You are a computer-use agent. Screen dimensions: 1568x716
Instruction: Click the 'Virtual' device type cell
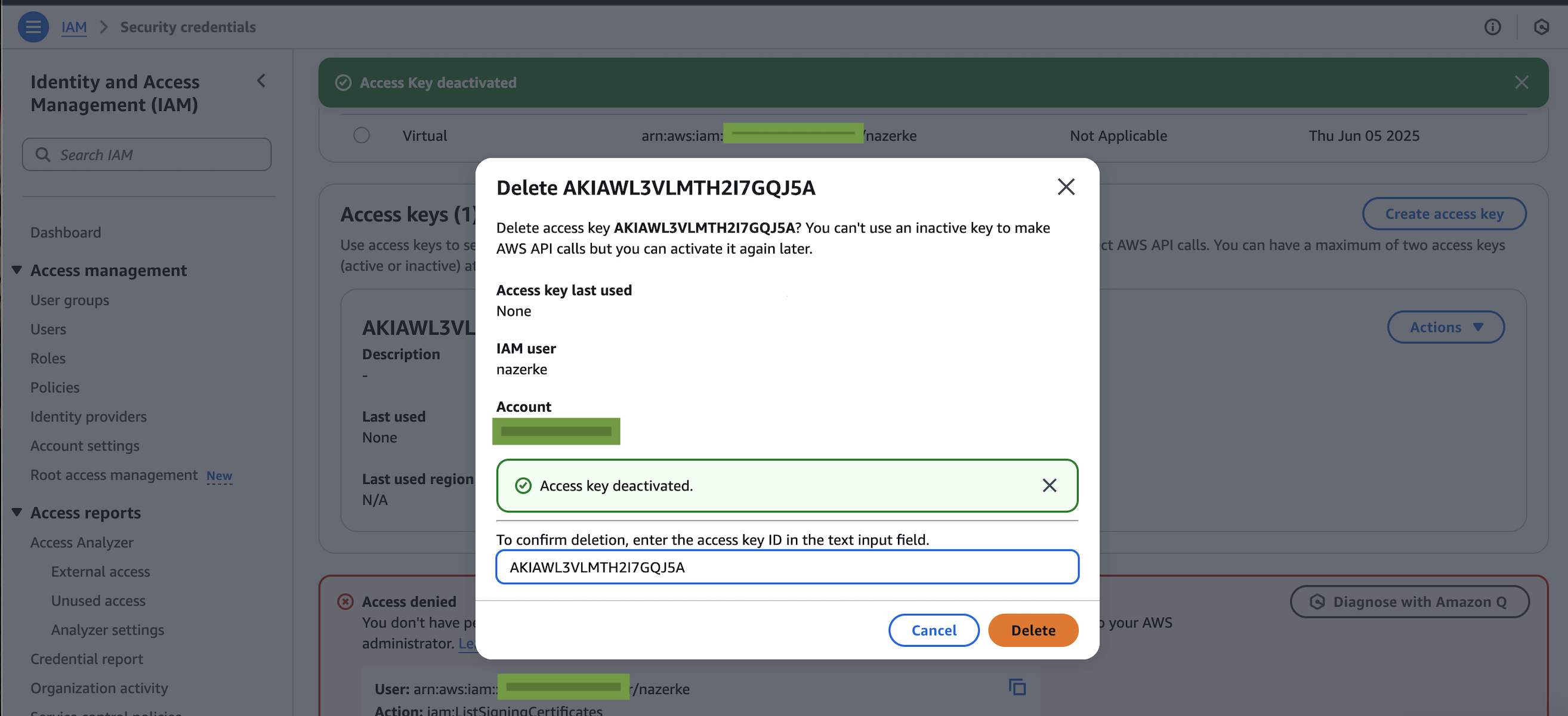pos(424,135)
